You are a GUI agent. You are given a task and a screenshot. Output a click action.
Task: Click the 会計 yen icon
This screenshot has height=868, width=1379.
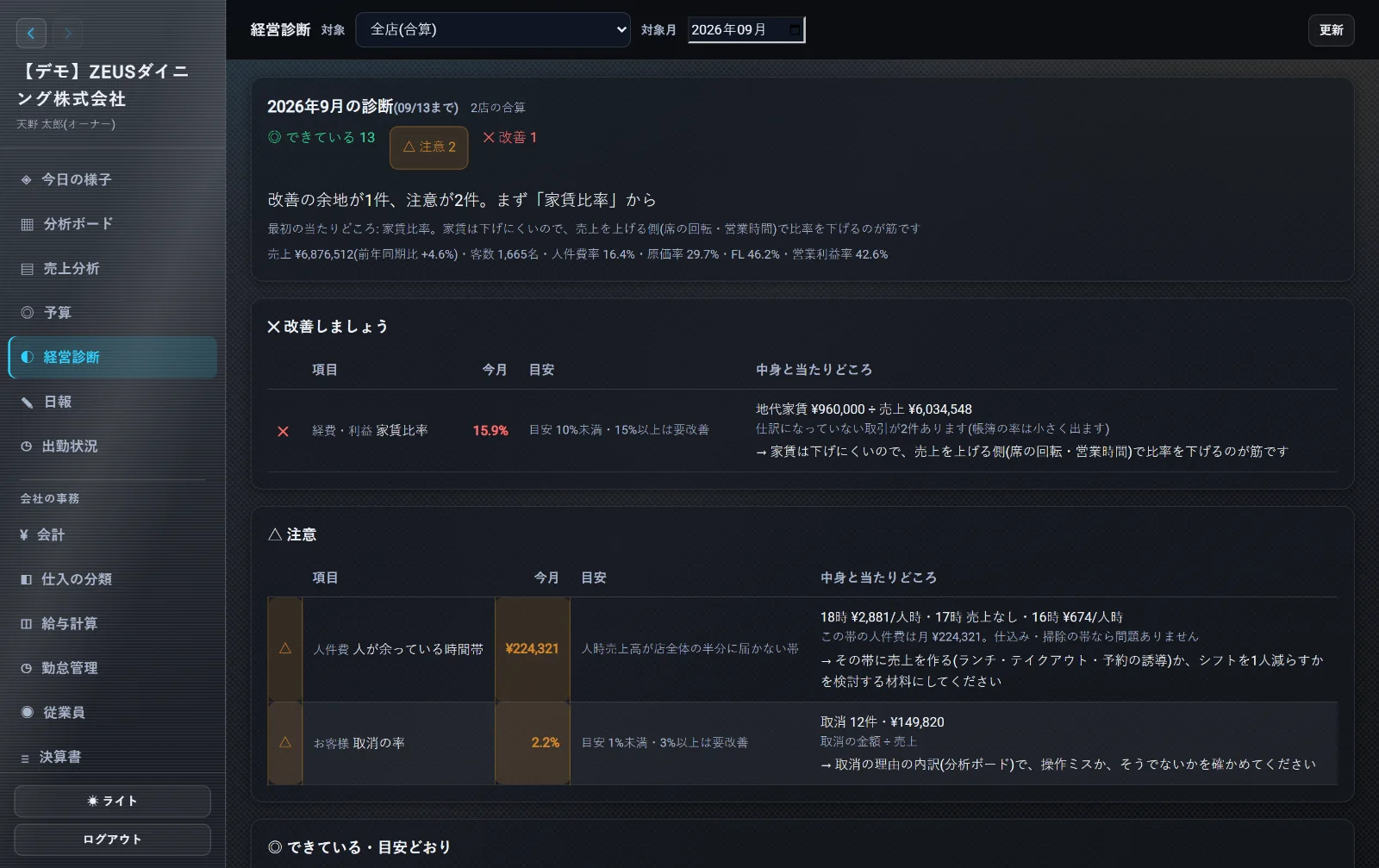24,535
